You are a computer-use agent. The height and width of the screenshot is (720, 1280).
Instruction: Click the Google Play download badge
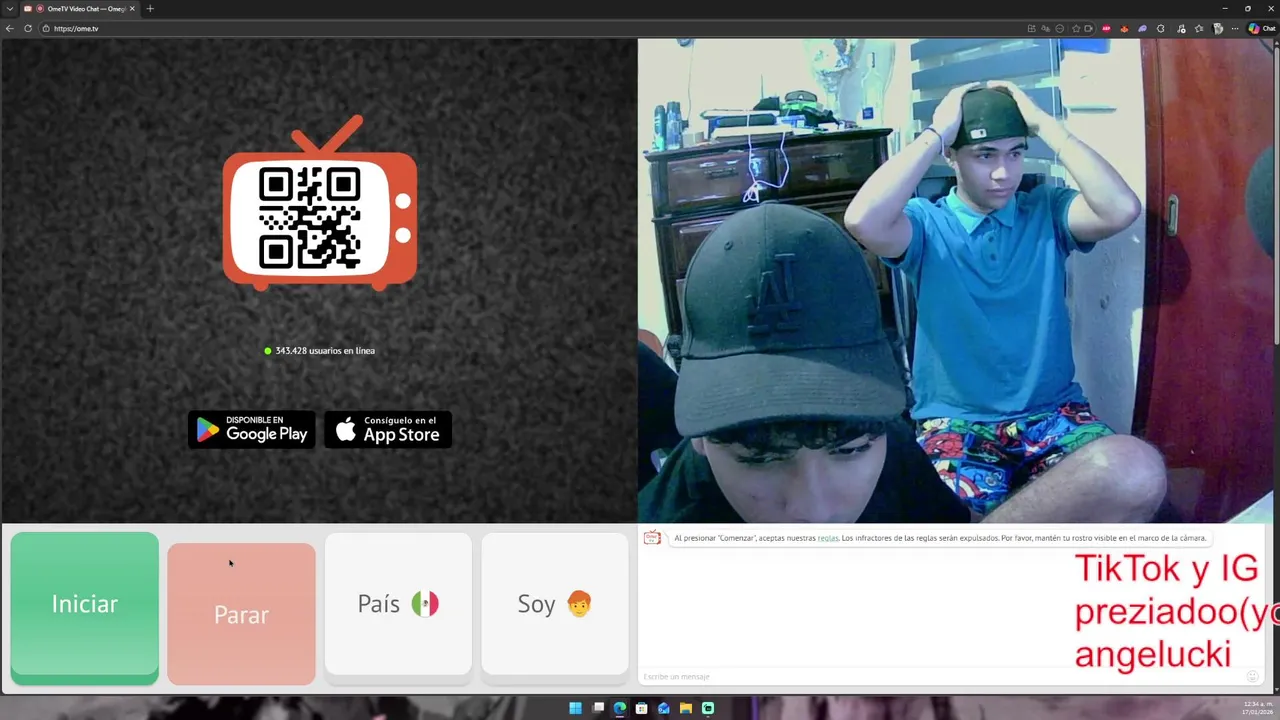252,430
